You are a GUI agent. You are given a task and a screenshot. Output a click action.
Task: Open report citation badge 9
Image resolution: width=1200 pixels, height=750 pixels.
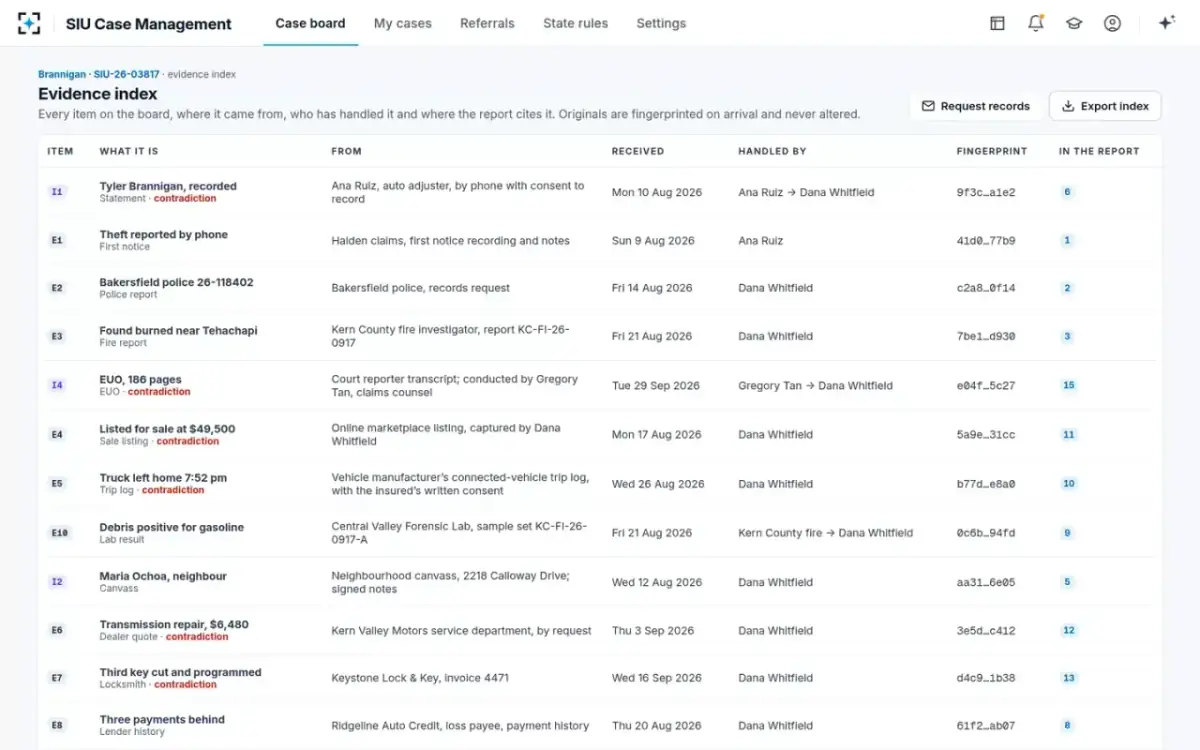(1067, 533)
